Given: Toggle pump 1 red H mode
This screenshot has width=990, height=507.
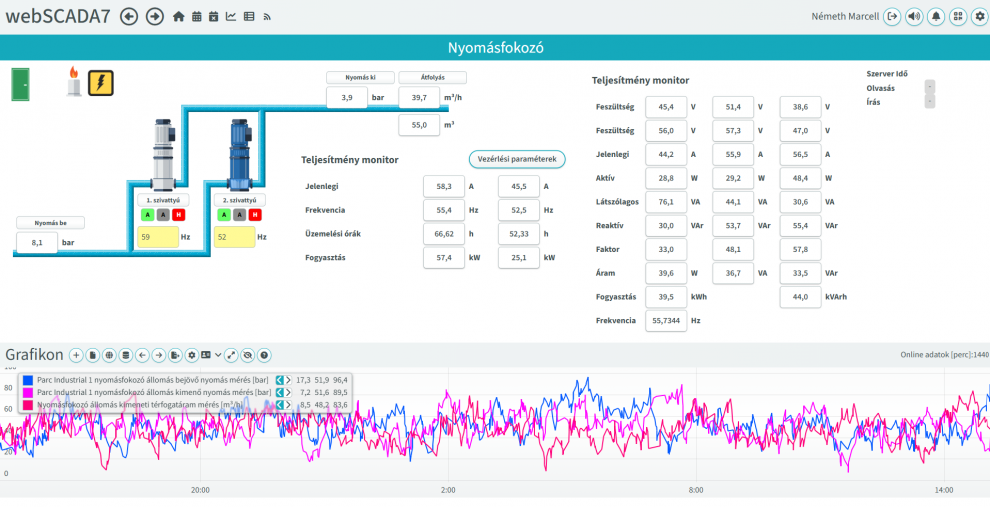Looking at the screenshot, I should (x=179, y=215).
